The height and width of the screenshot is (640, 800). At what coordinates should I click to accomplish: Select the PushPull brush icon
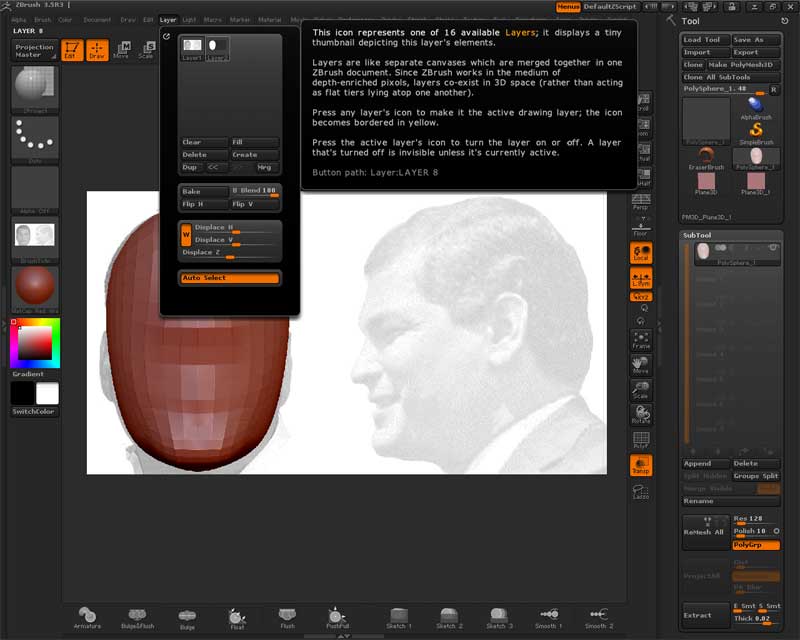pos(337,618)
